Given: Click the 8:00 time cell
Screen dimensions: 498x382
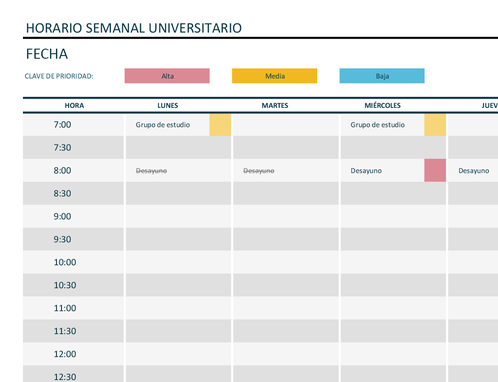Looking at the screenshot, I should (73, 170).
